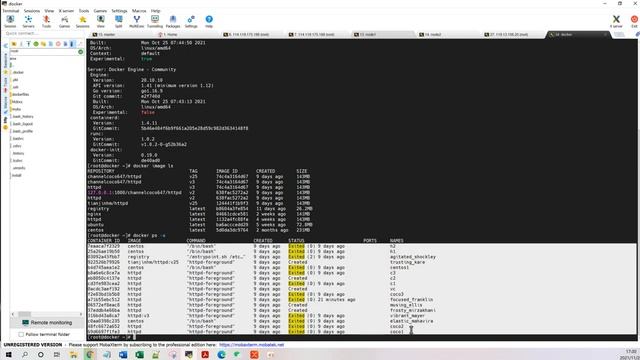The width and height of the screenshot is (640, 360).
Task: Open the Macros menu
Action: pos(139,11)
